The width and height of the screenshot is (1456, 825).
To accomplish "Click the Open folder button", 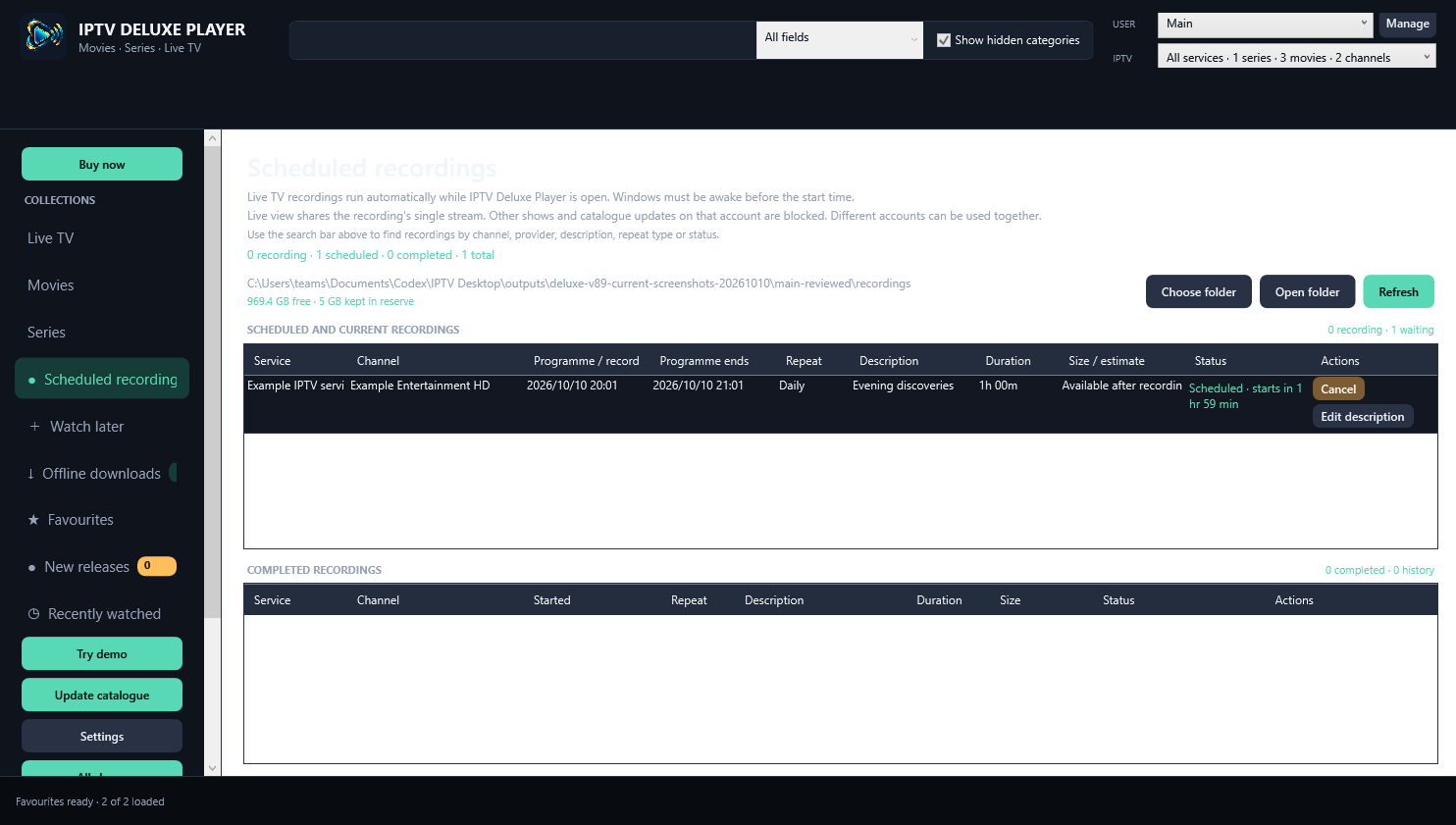I will (1307, 291).
